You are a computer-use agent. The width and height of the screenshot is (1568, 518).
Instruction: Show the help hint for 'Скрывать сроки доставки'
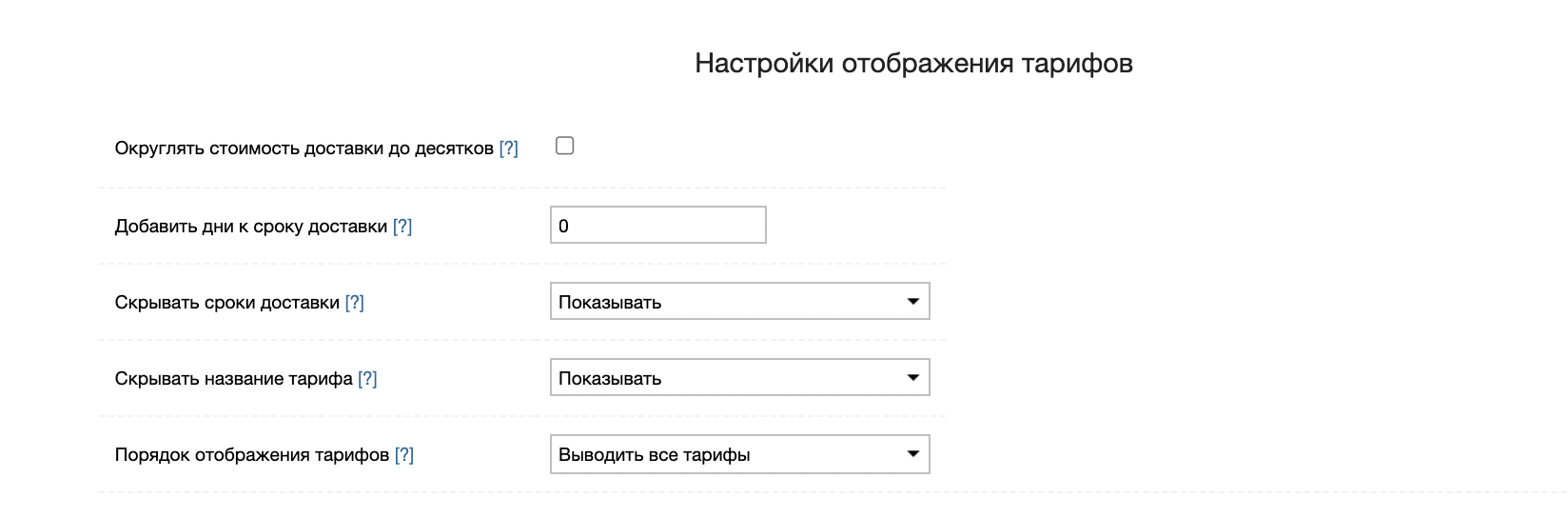(354, 303)
